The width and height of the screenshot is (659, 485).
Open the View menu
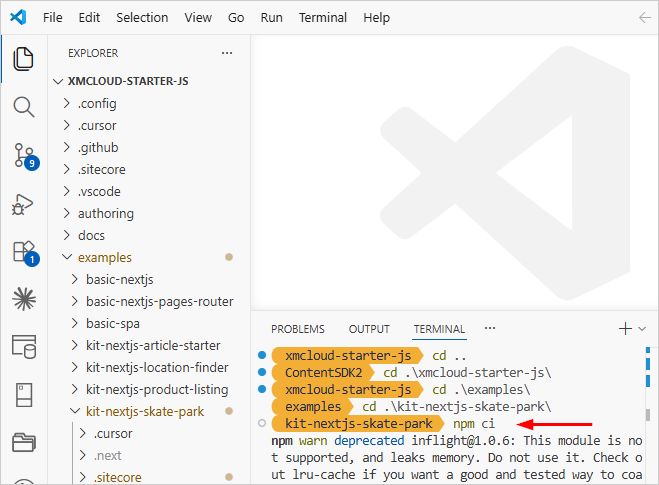[x=198, y=18]
